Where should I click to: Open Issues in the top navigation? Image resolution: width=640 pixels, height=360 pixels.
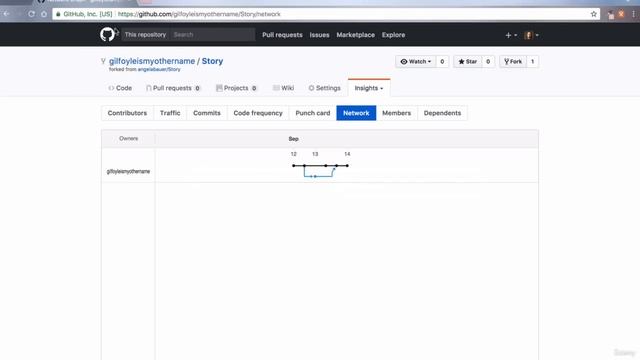click(319, 35)
